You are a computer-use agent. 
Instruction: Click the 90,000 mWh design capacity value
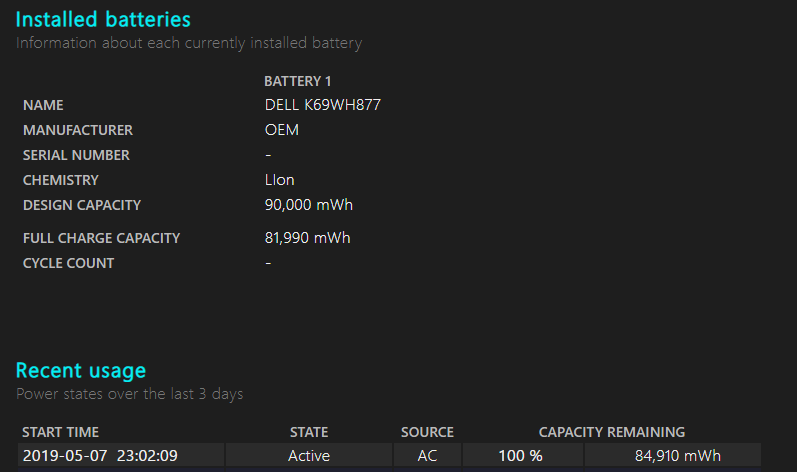click(309, 205)
